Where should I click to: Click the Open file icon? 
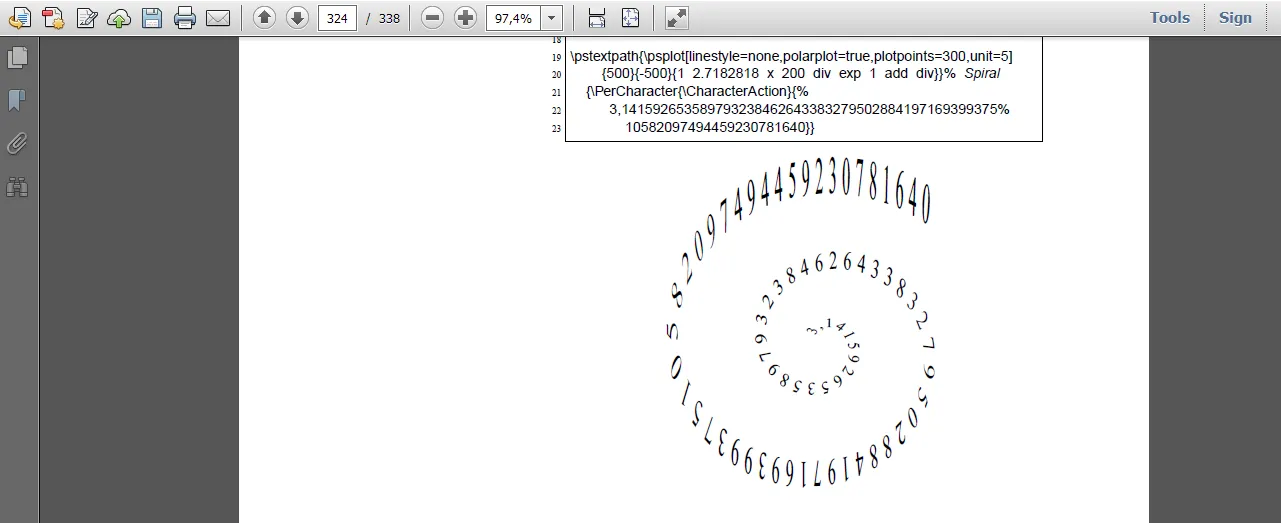coord(19,17)
